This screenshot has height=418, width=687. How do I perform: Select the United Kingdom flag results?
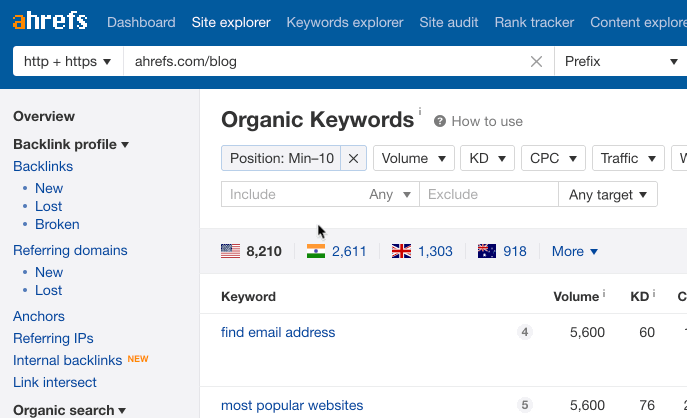401,251
